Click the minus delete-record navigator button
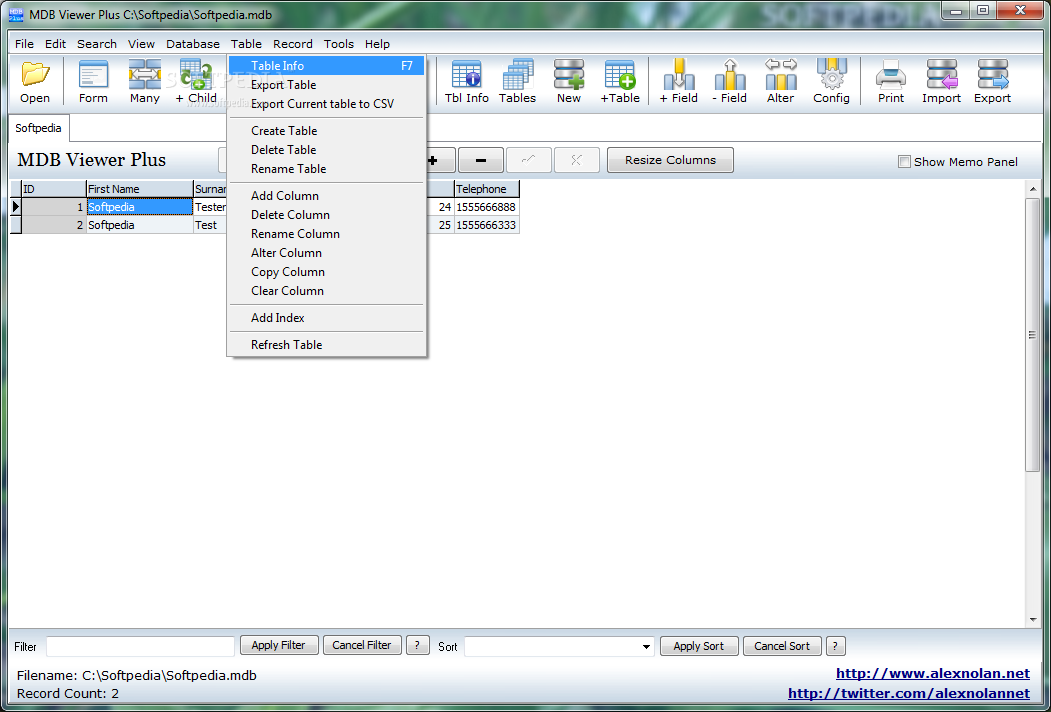 pos(481,160)
